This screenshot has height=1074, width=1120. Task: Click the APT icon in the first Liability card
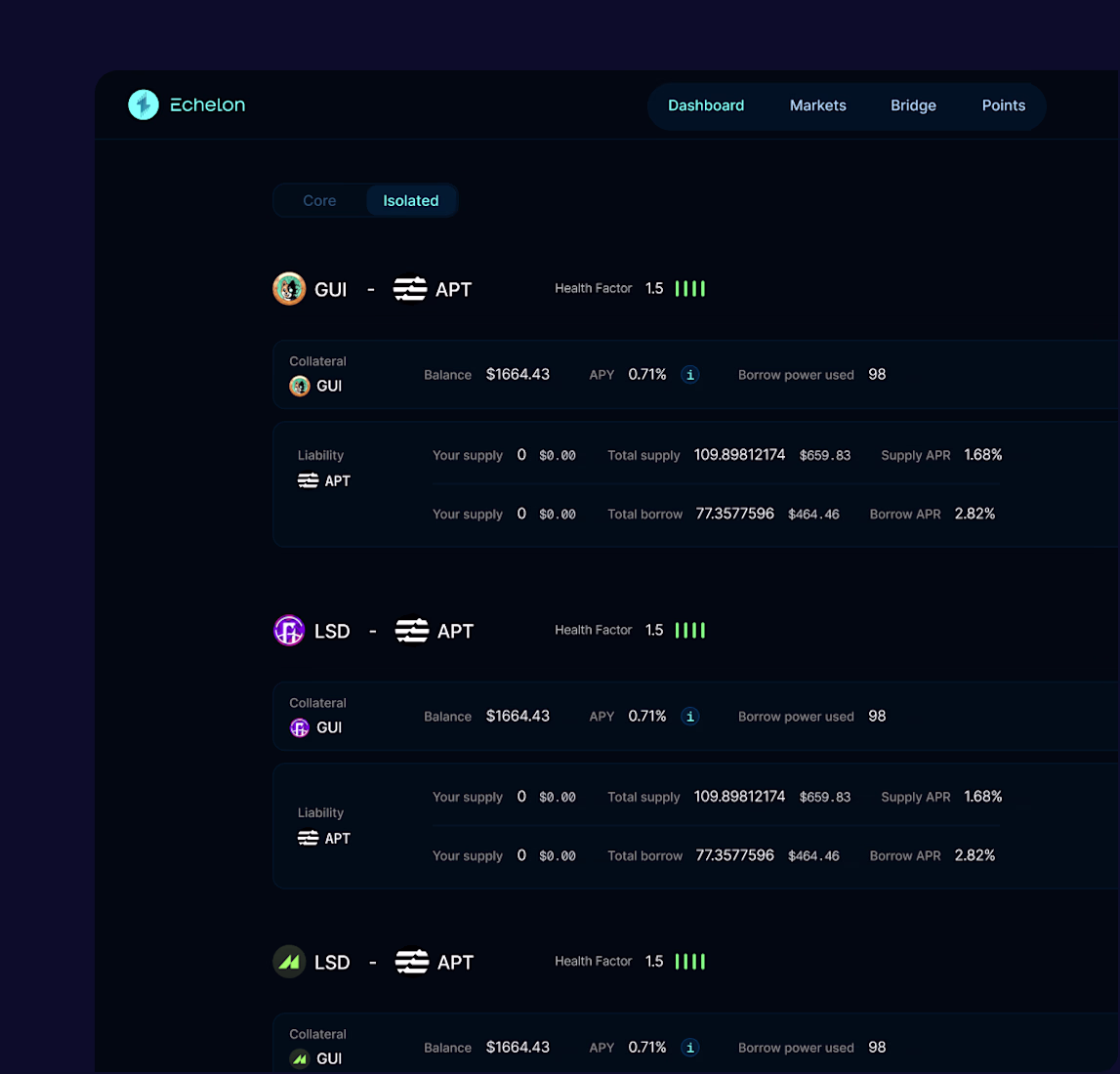(308, 480)
